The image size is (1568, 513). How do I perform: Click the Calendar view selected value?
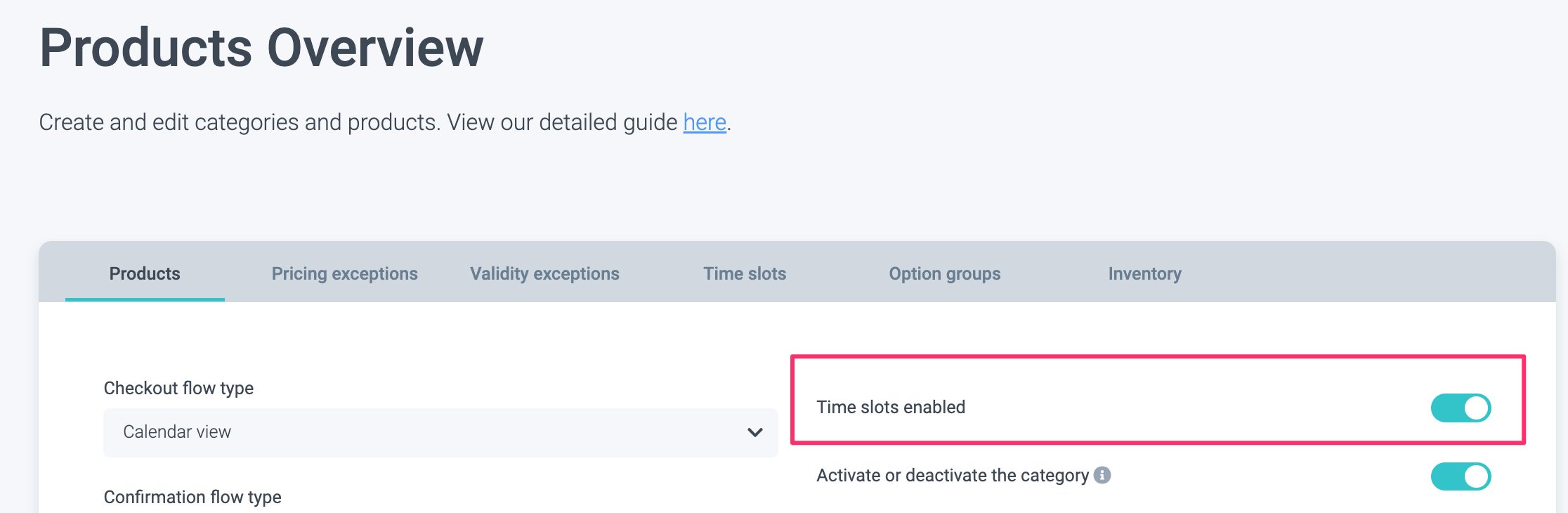click(x=177, y=432)
